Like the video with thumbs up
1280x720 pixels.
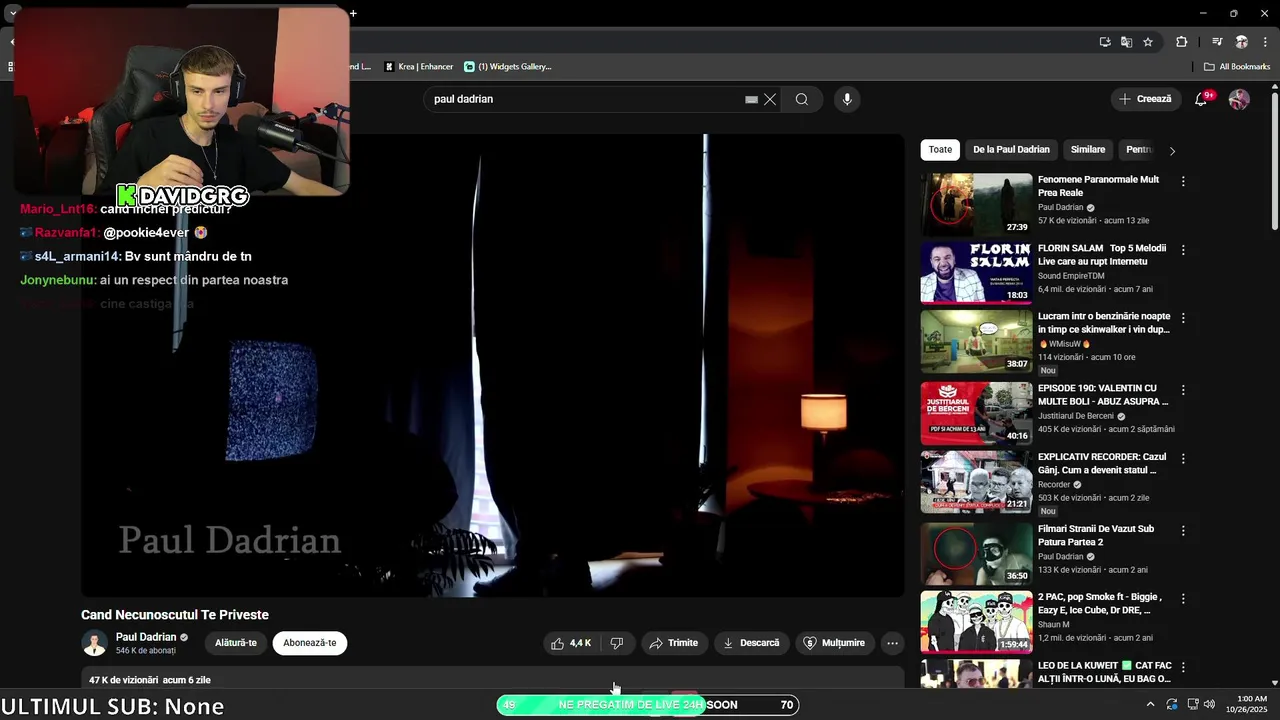(570, 643)
